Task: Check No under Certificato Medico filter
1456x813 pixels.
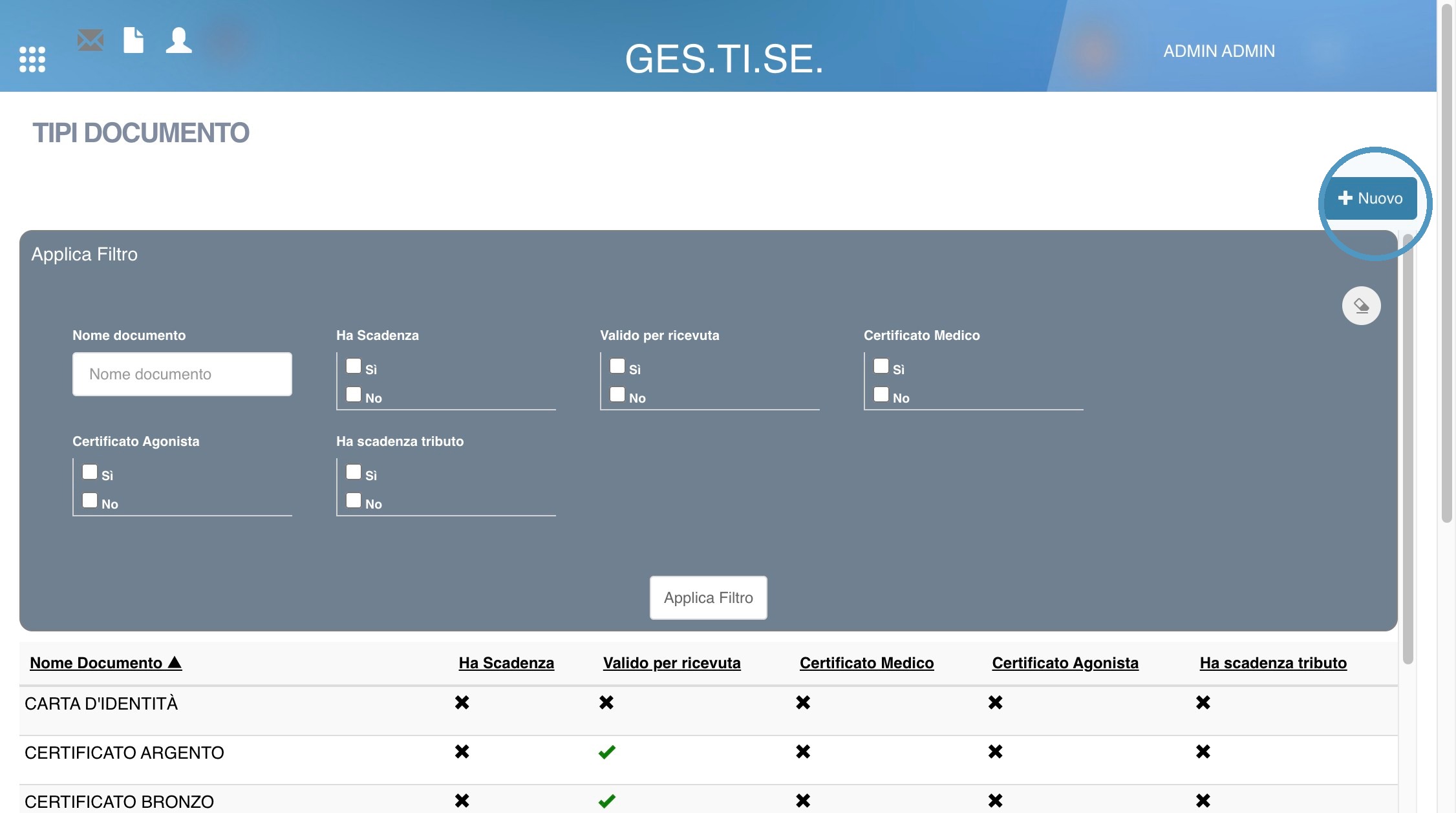Action: click(881, 395)
